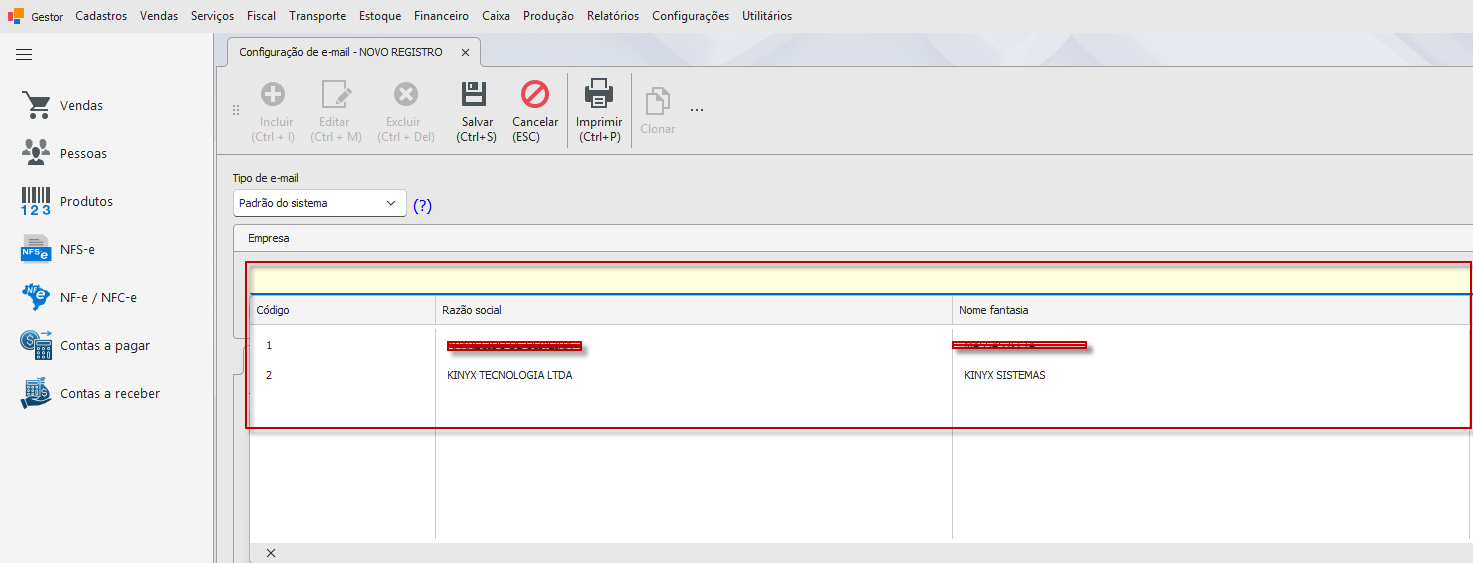Click the (?) help link

tap(423, 205)
